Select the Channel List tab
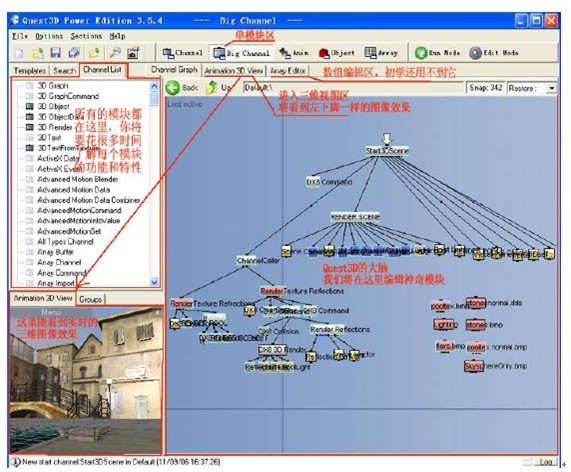This screenshot has width=571, height=472. [103, 70]
